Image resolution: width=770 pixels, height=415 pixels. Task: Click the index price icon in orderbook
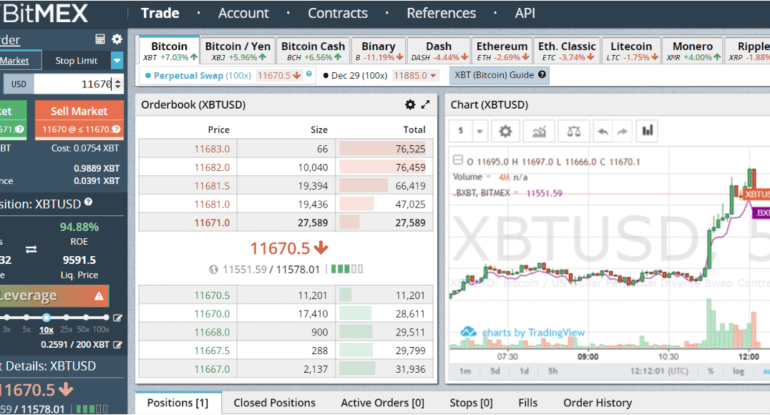[x=213, y=269]
